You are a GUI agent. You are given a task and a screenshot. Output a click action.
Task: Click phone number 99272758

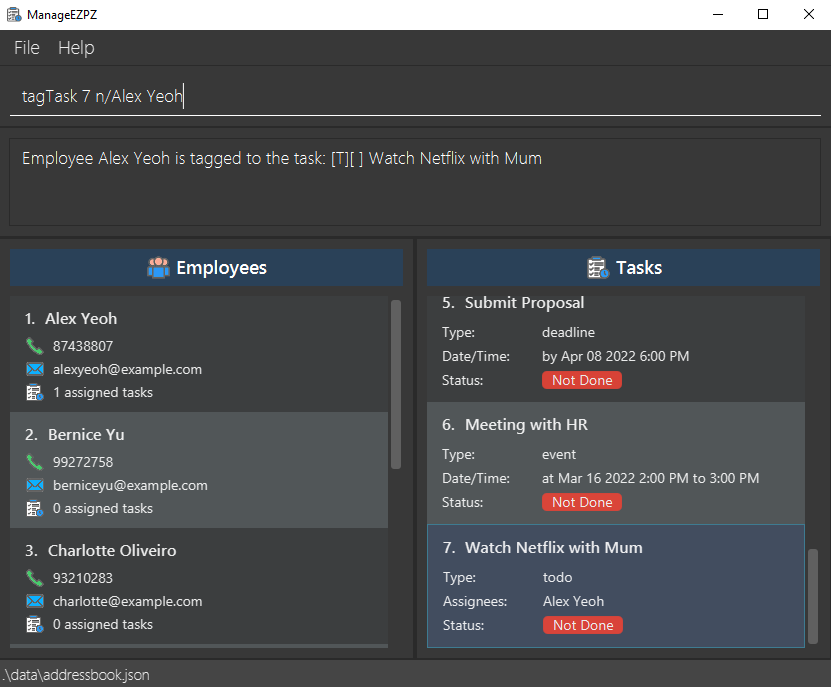pos(83,462)
